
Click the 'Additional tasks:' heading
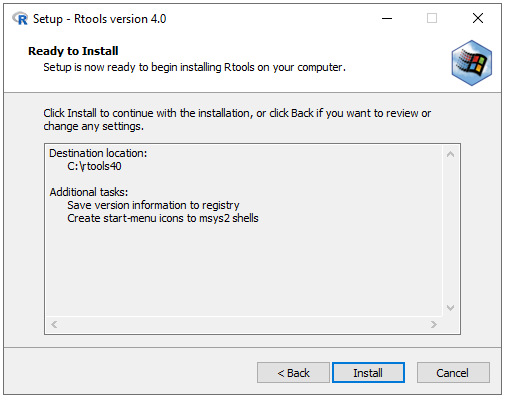[x=89, y=192]
